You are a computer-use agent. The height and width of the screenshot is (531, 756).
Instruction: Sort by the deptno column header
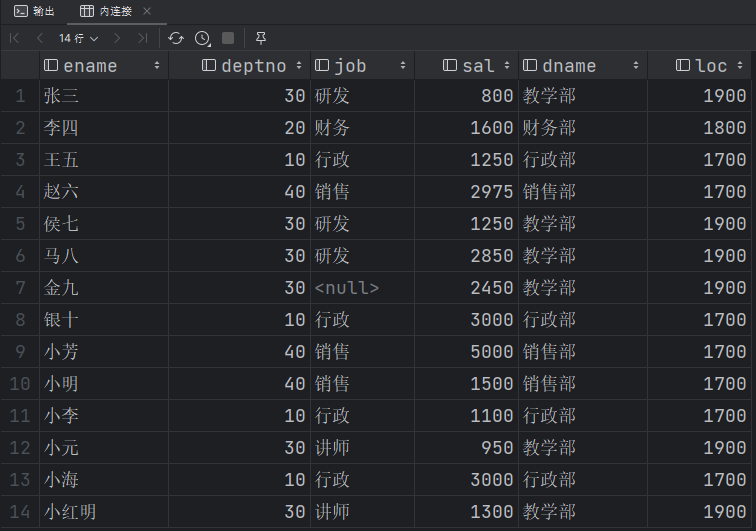point(240,66)
